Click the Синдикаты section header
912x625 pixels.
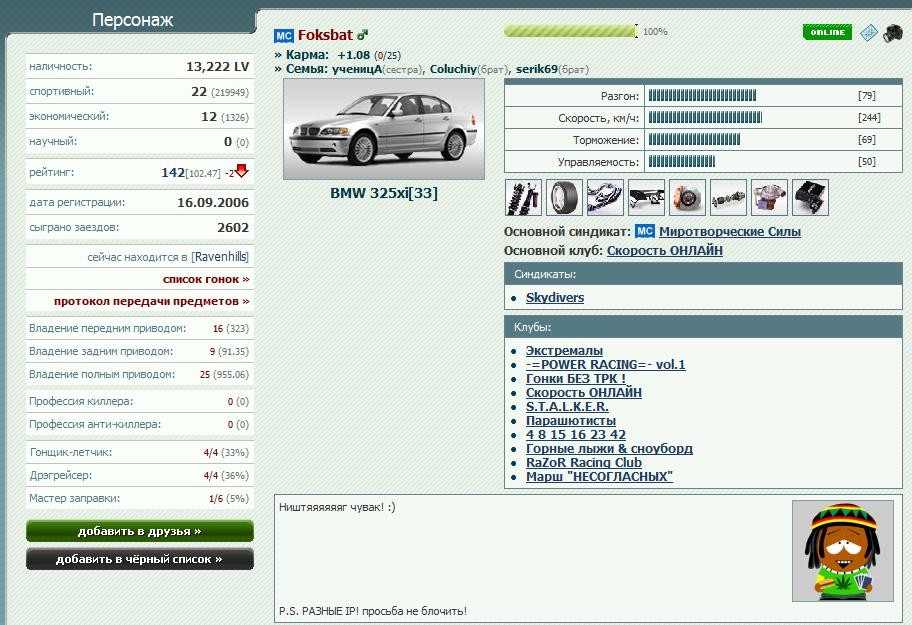[x=703, y=274]
